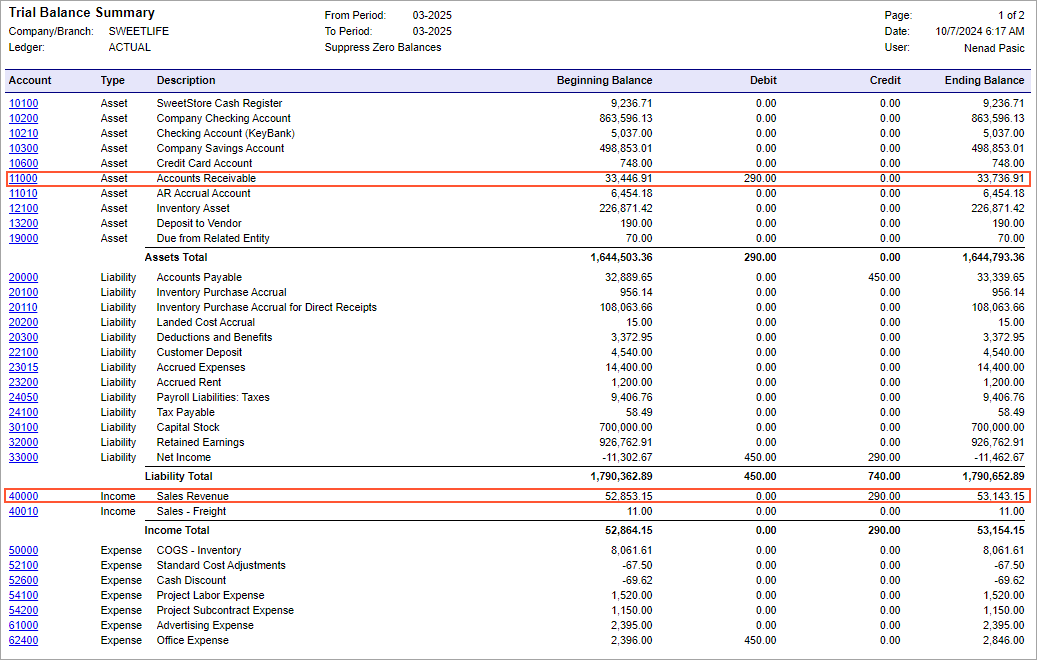This screenshot has width=1037, height=660.
Task: Click account 19000 link
Action: (23, 238)
